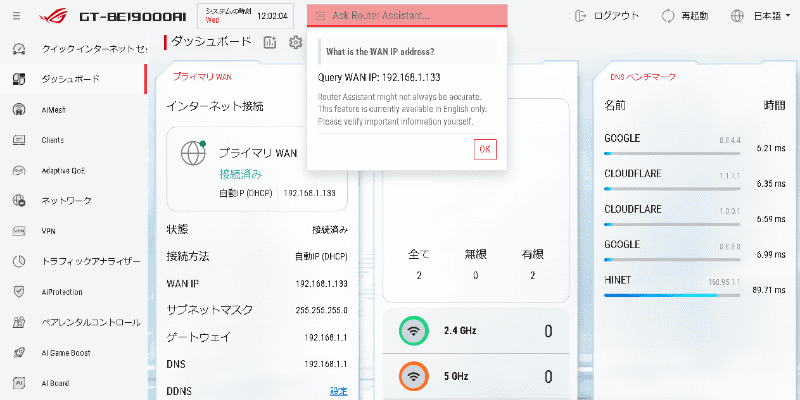Click the subnet mask value 255.255.255.0
The height and width of the screenshot is (400, 800).
click(321, 310)
